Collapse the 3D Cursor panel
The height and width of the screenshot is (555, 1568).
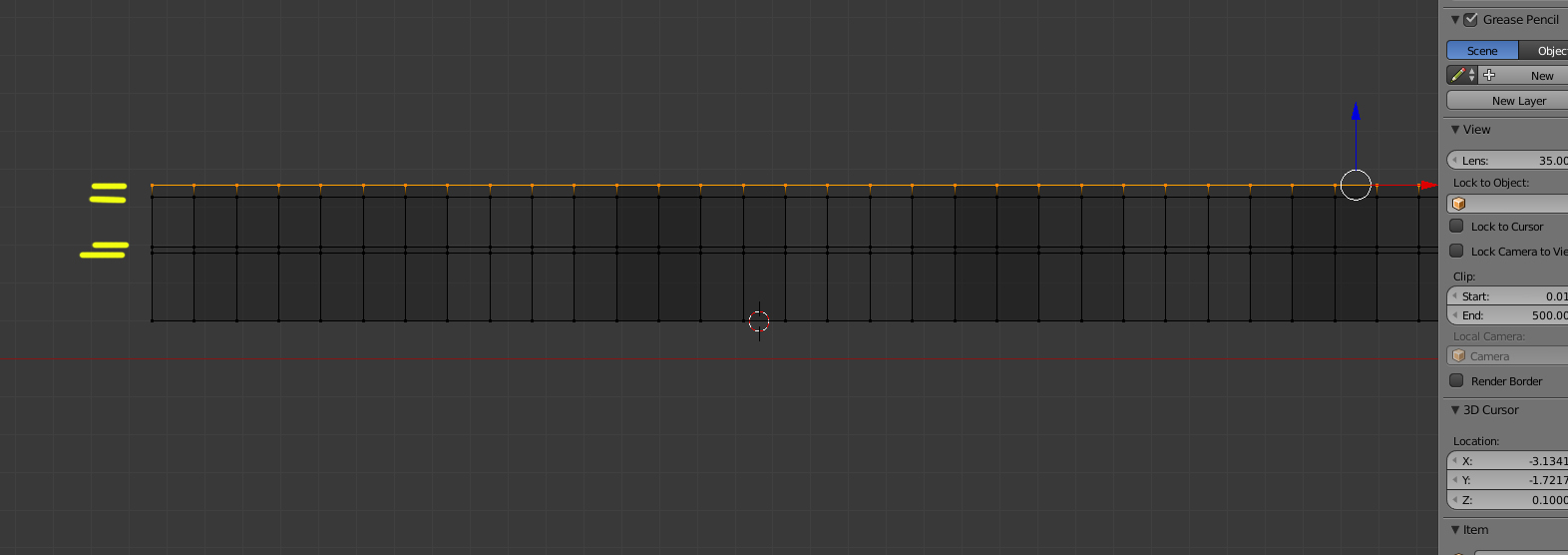[1455, 410]
